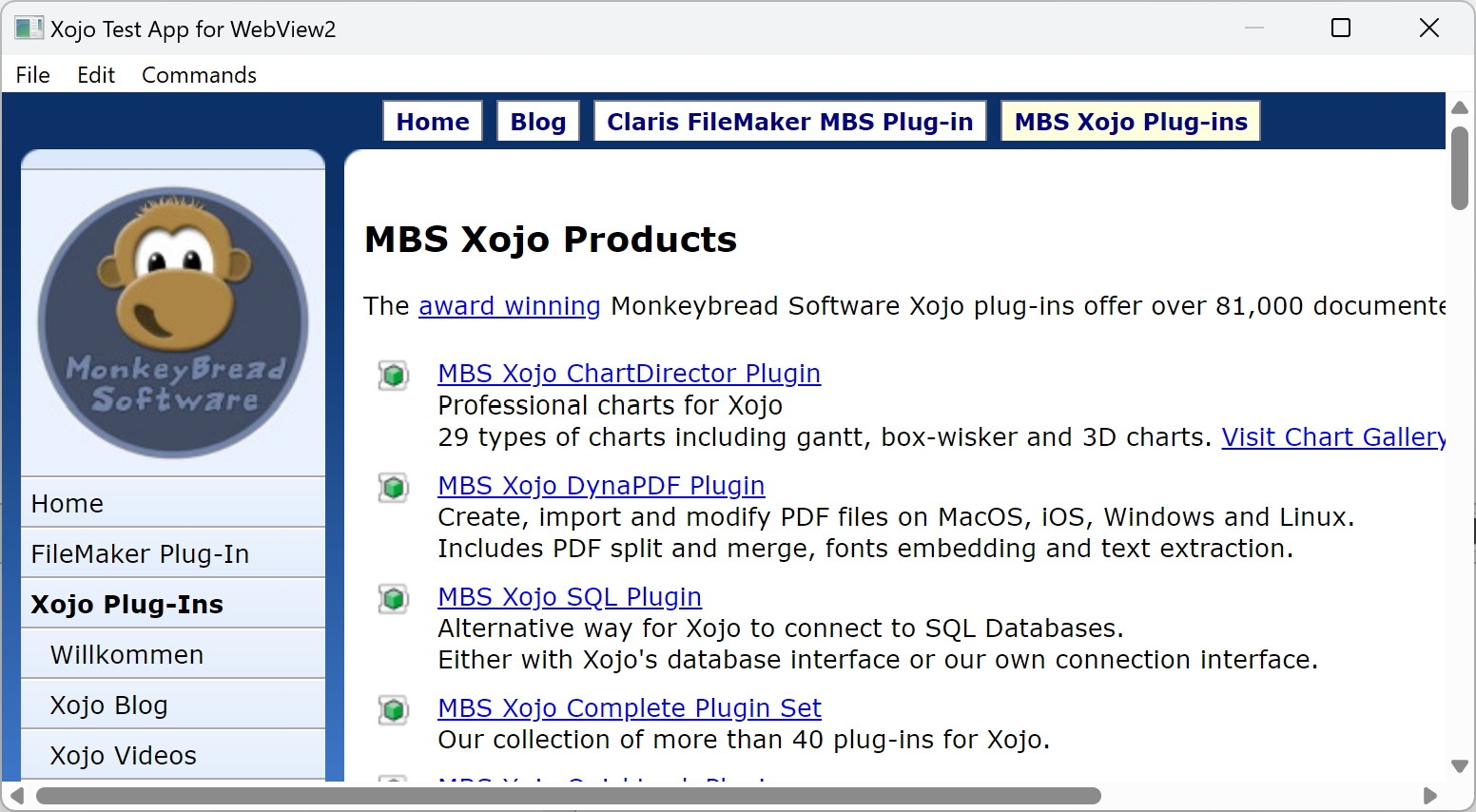The image size is (1476, 812).
Task: Click the right arrow of the horizontal scrollbar
Action: click(x=1432, y=797)
